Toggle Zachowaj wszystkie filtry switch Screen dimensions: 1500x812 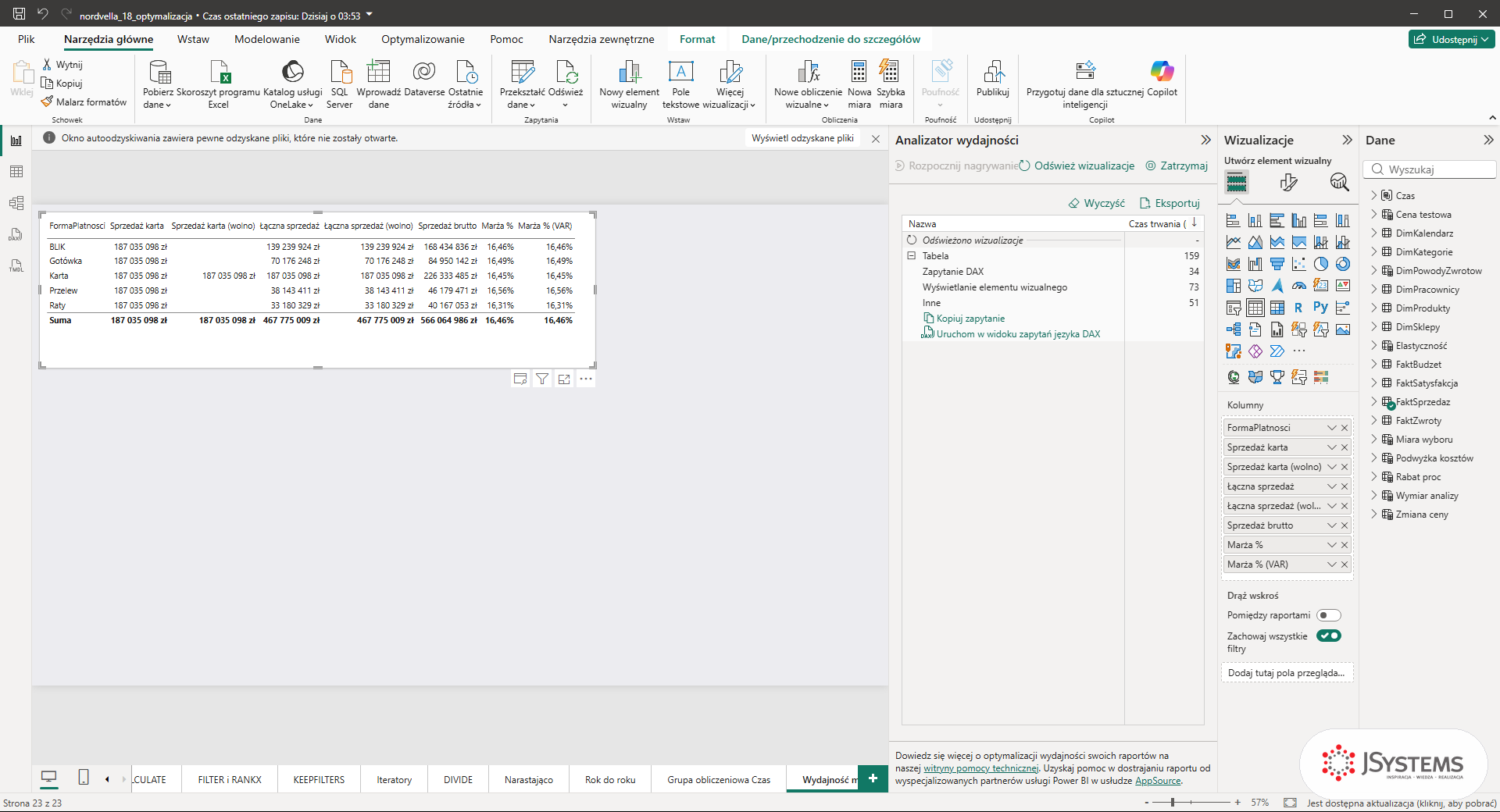[1328, 636]
